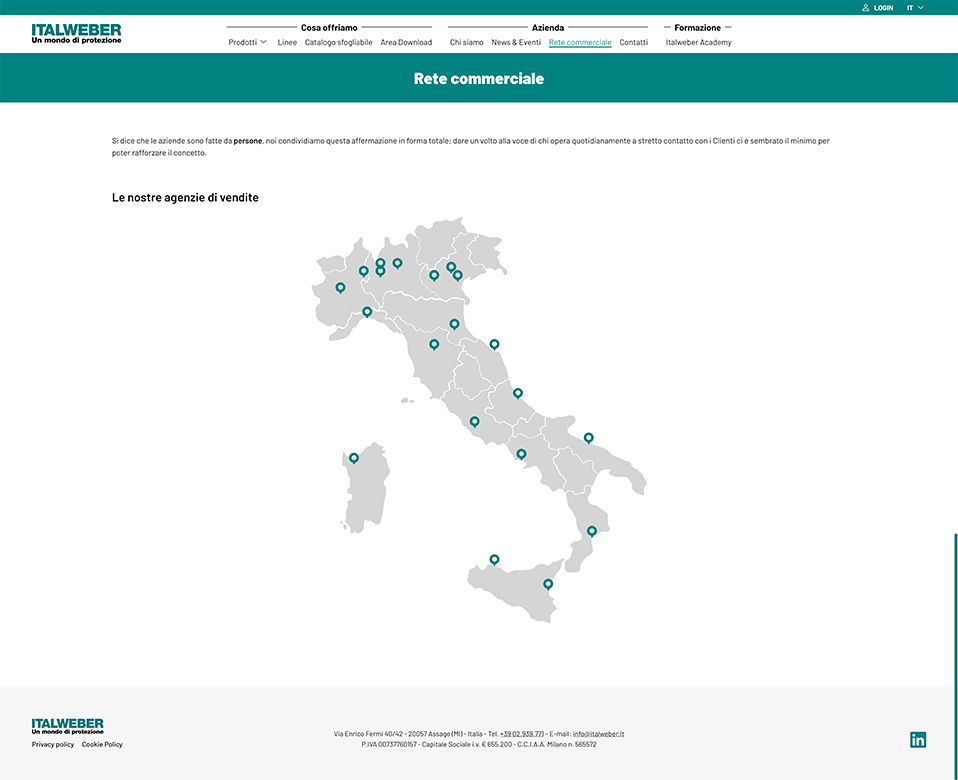Image resolution: width=958 pixels, height=780 pixels.
Task: Click the map pin in central Tuscany
Action: 433,343
